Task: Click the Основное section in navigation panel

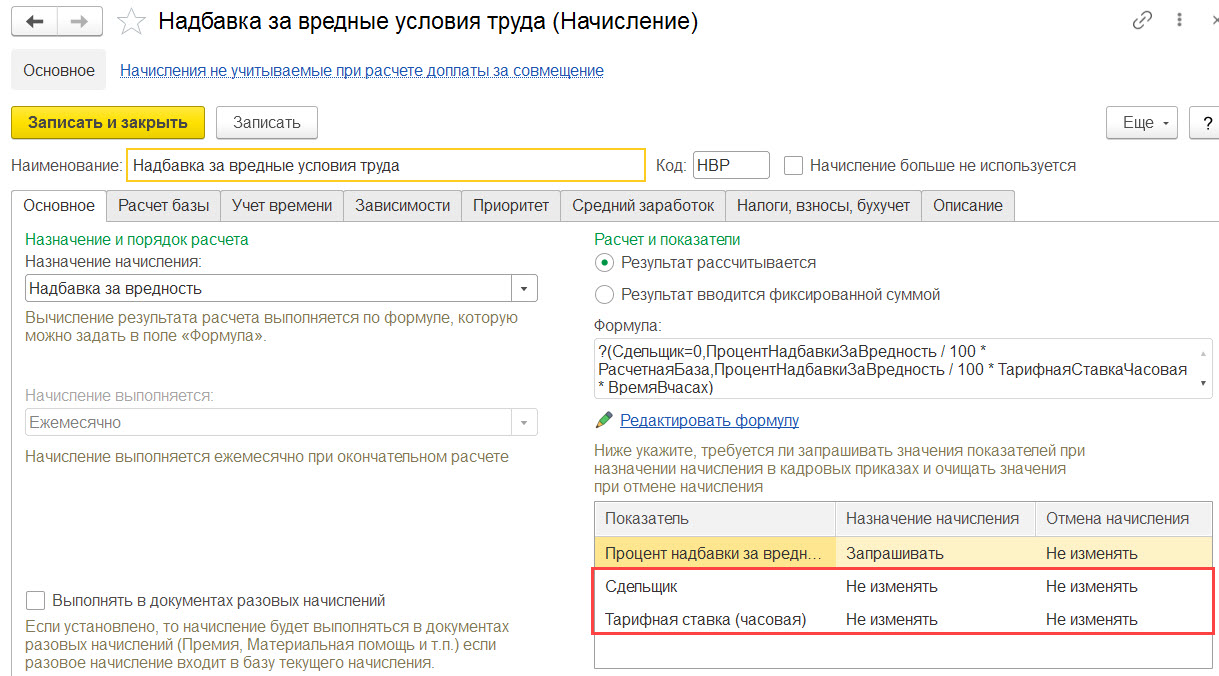Action: (59, 70)
